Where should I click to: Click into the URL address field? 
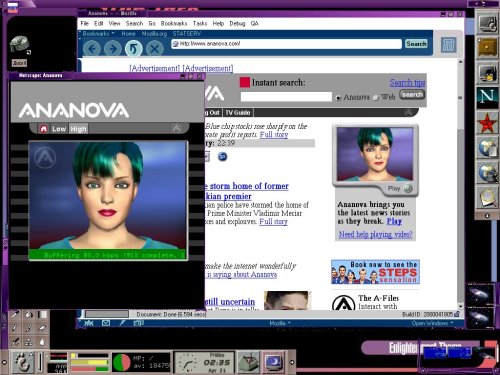click(287, 44)
